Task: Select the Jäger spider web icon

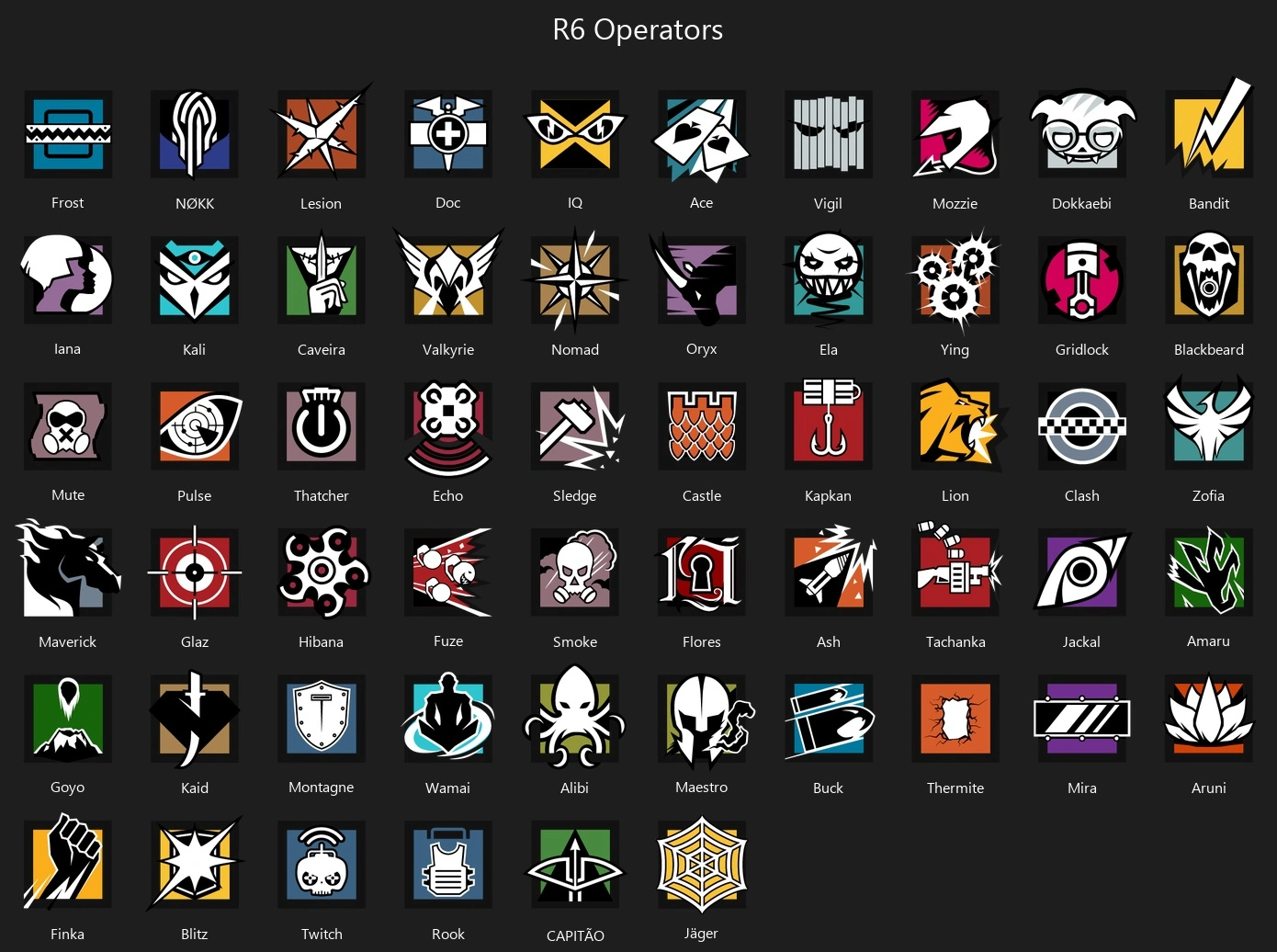Action: pyautogui.click(x=702, y=864)
